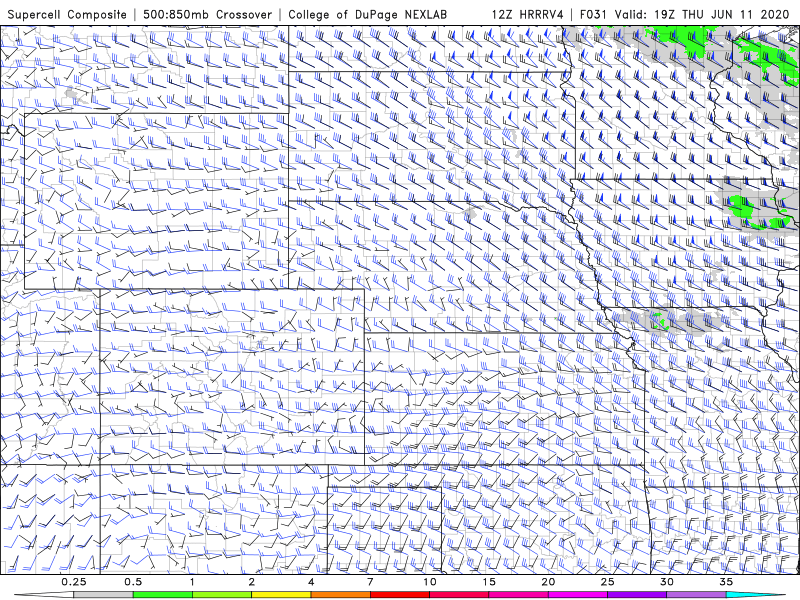
Task: Pick the gray colorbar segment
Action: point(103,595)
